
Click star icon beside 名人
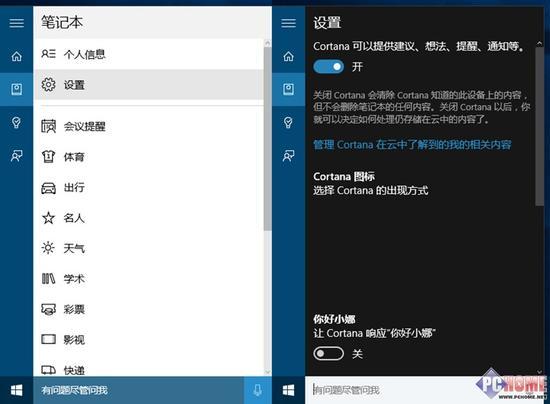pyautogui.click(x=48, y=218)
